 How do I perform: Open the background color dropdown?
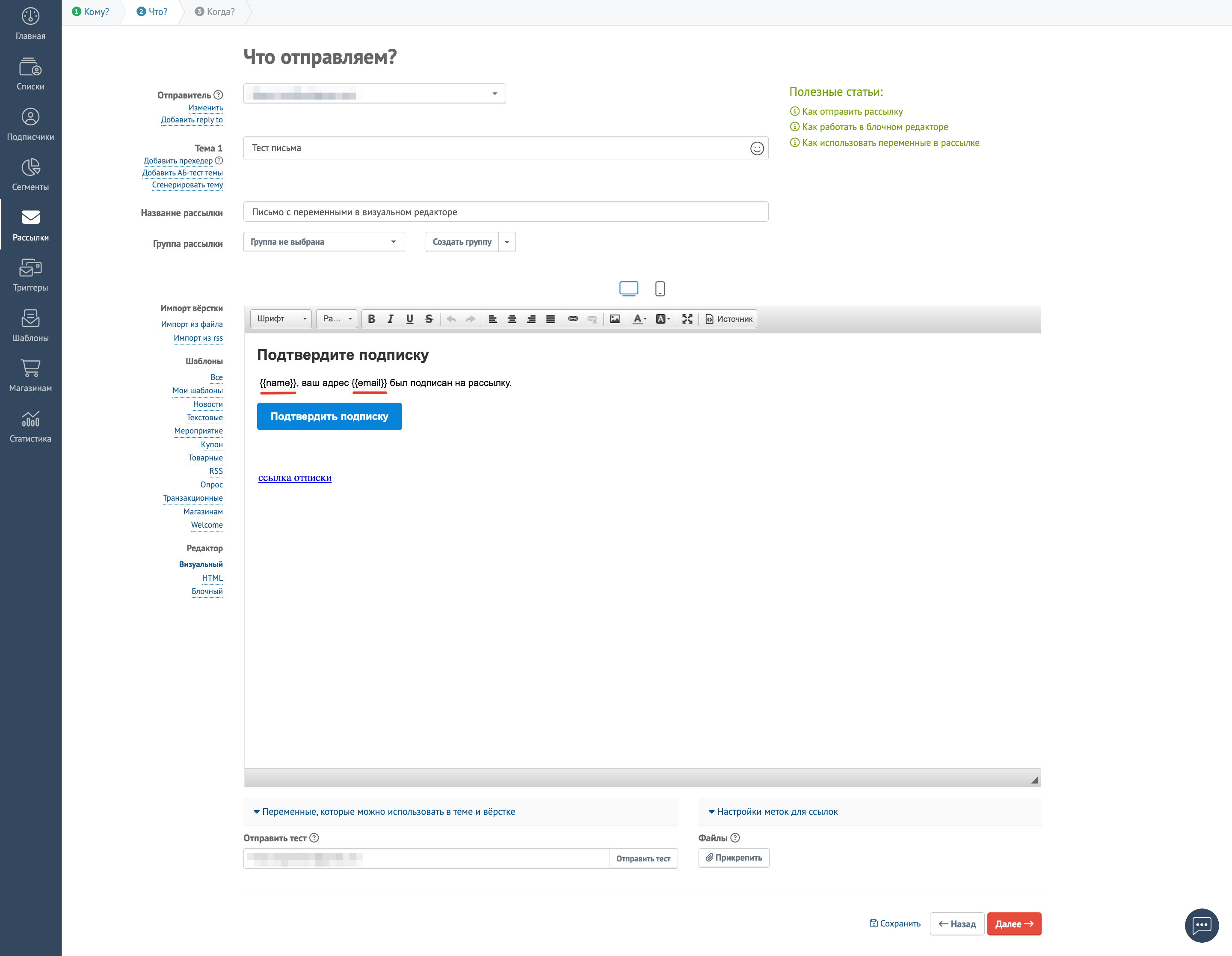663,319
